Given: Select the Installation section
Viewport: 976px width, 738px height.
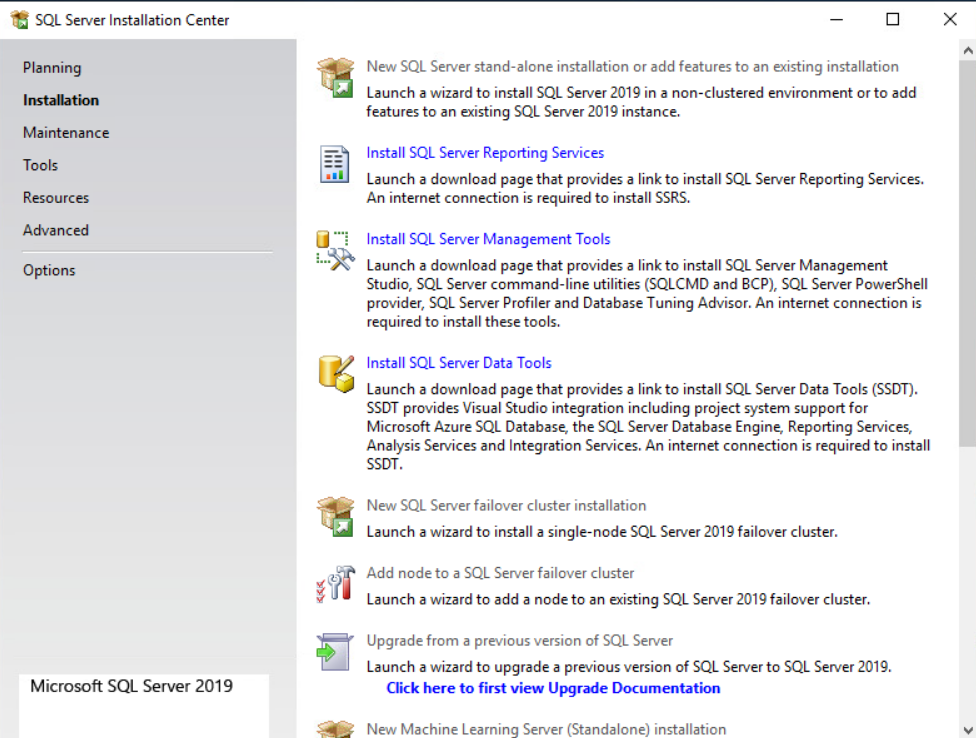Looking at the screenshot, I should point(61,100).
